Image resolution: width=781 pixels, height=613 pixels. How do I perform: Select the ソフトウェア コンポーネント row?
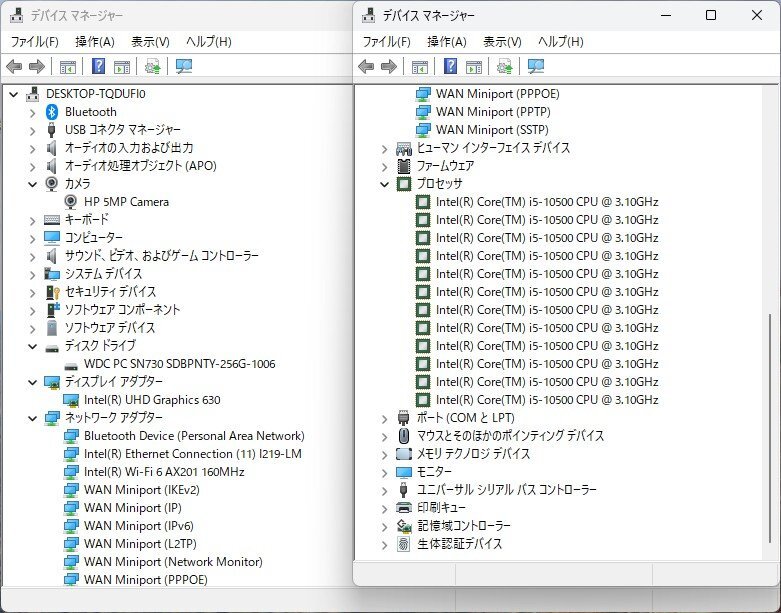123,310
